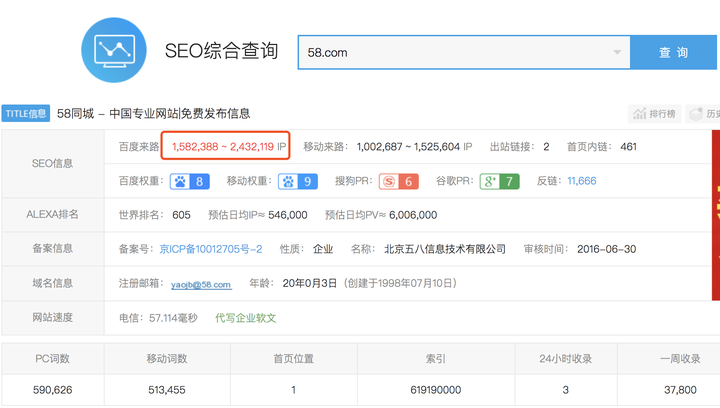Image resolution: width=720 pixels, height=408 pixels.
Task: Click the 代写企业软文 green link
Action: pos(246,318)
